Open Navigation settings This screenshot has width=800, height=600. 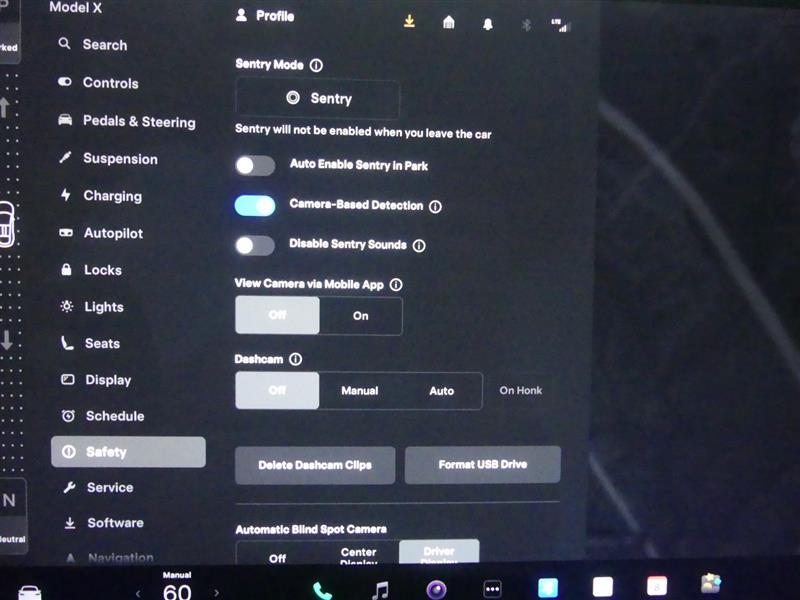point(110,558)
